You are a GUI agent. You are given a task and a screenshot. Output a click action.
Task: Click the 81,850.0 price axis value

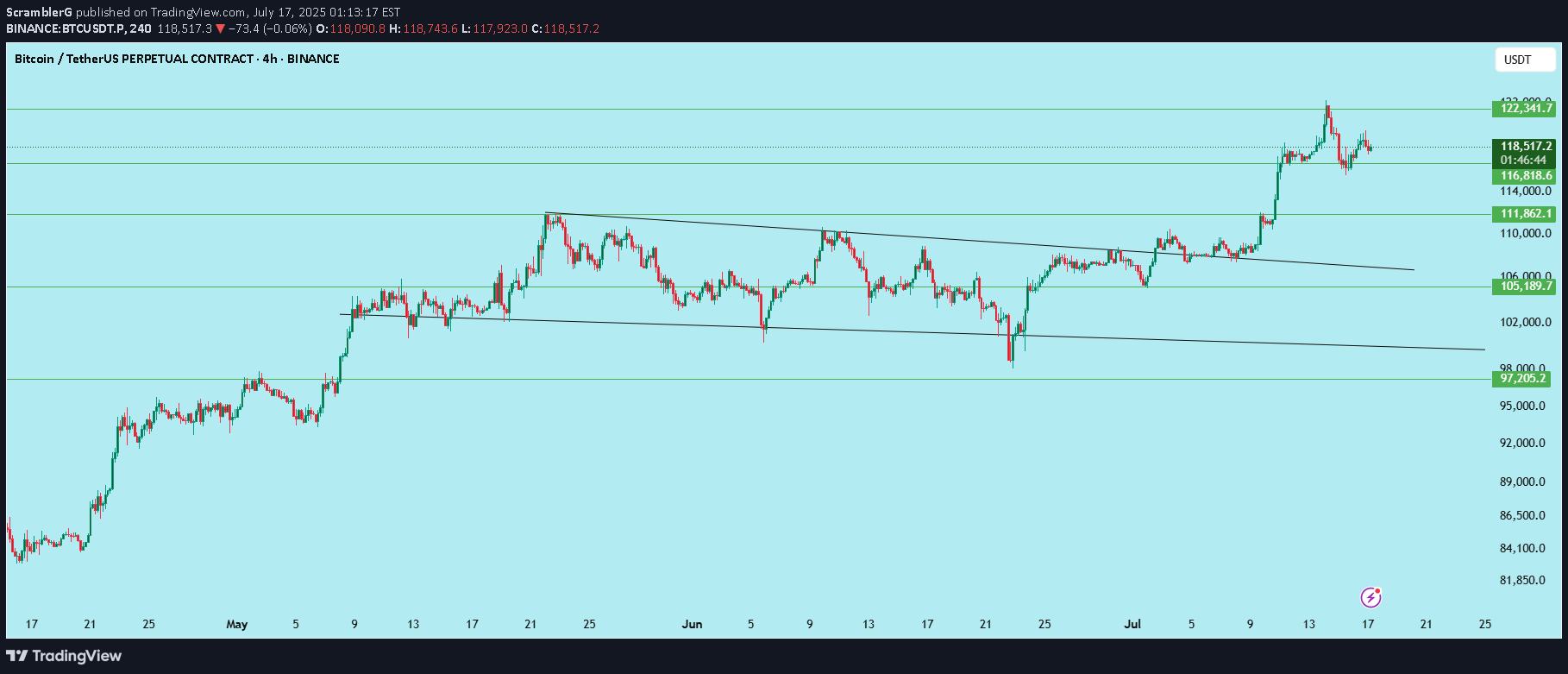point(1523,581)
